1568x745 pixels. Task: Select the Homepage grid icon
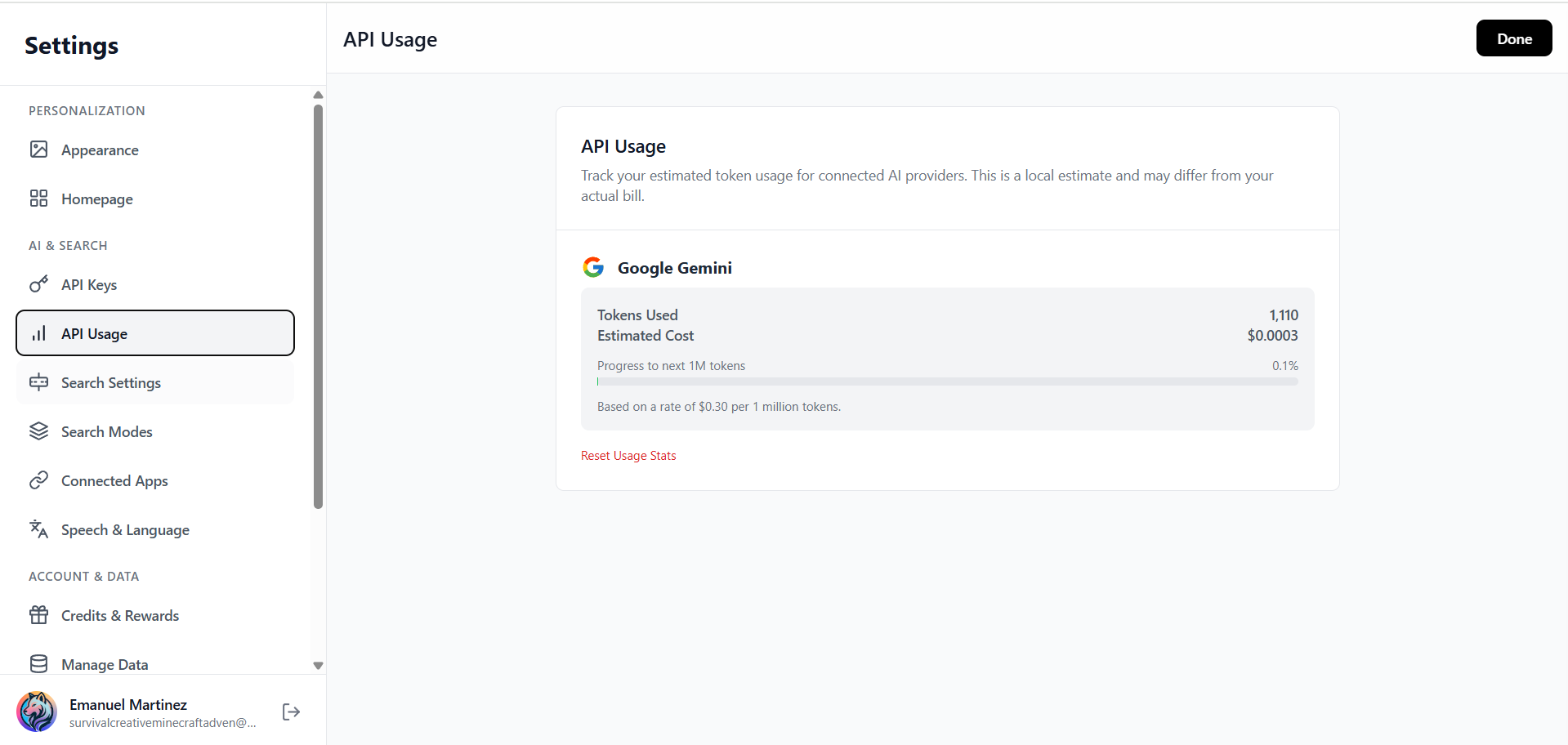[x=39, y=198]
